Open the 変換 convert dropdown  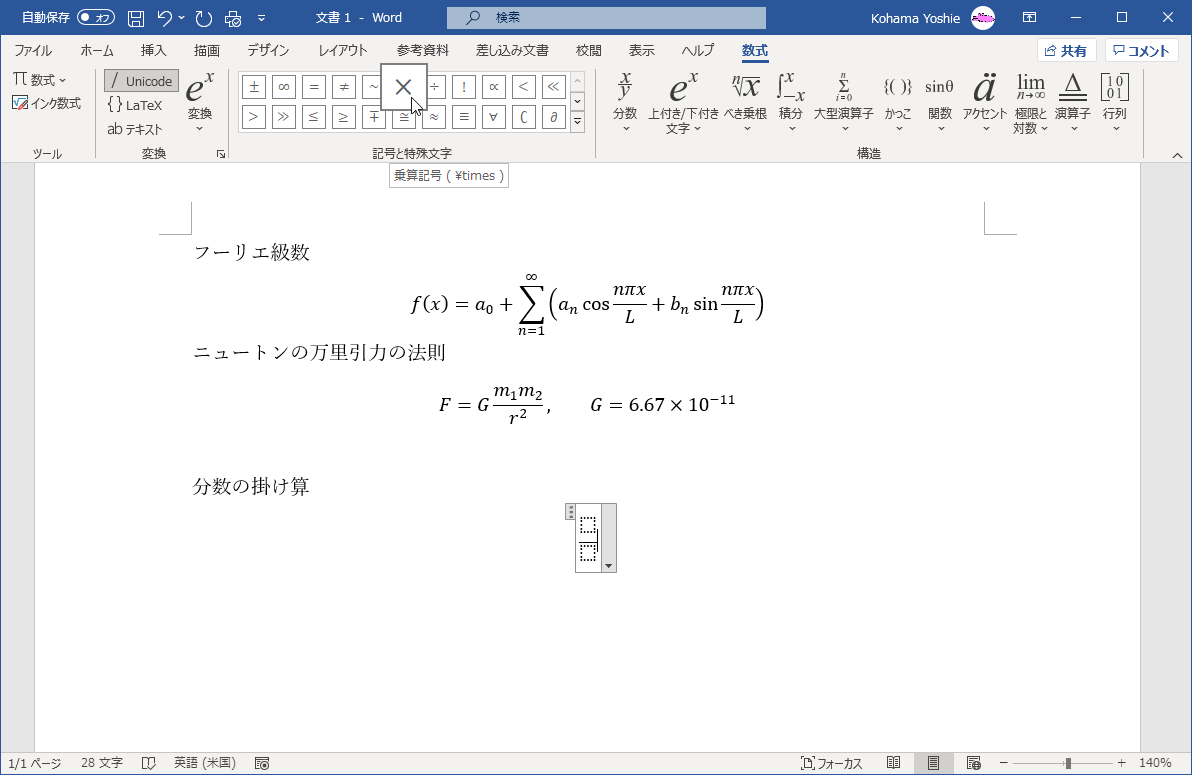pyautogui.click(x=200, y=103)
